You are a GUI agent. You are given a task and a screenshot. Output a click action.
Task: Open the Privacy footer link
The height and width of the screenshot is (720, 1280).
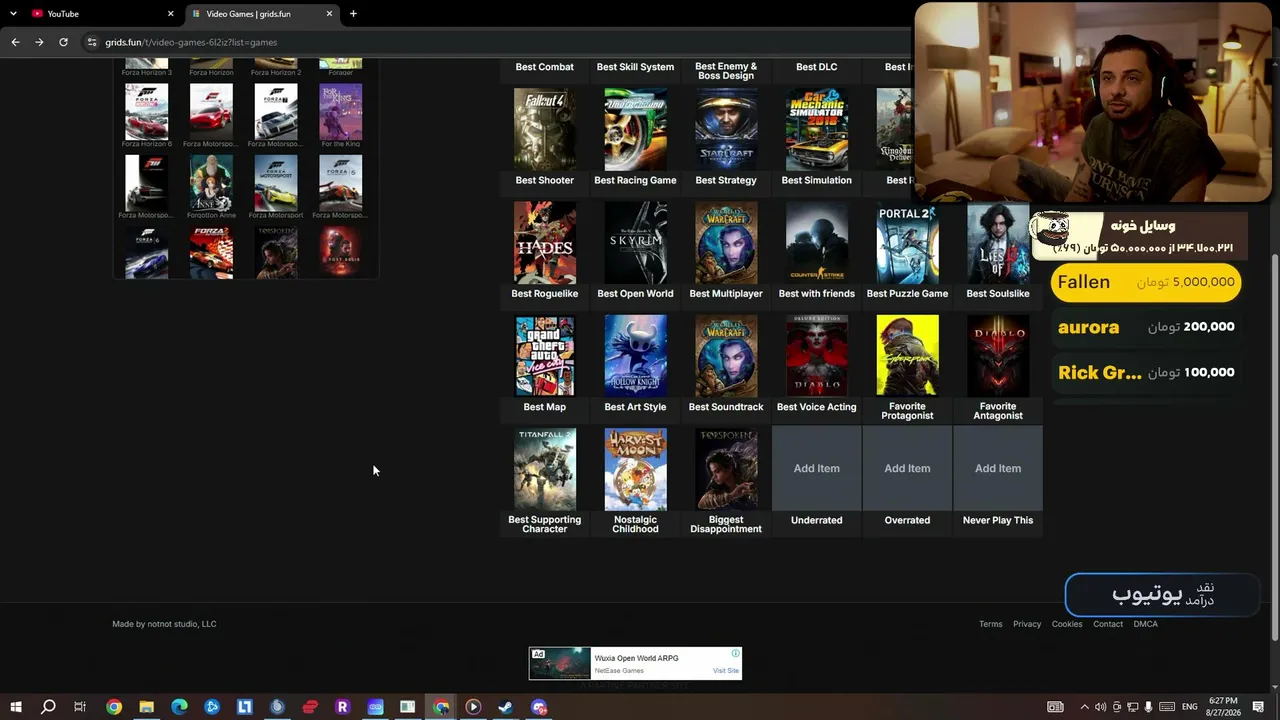coord(1027,624)
